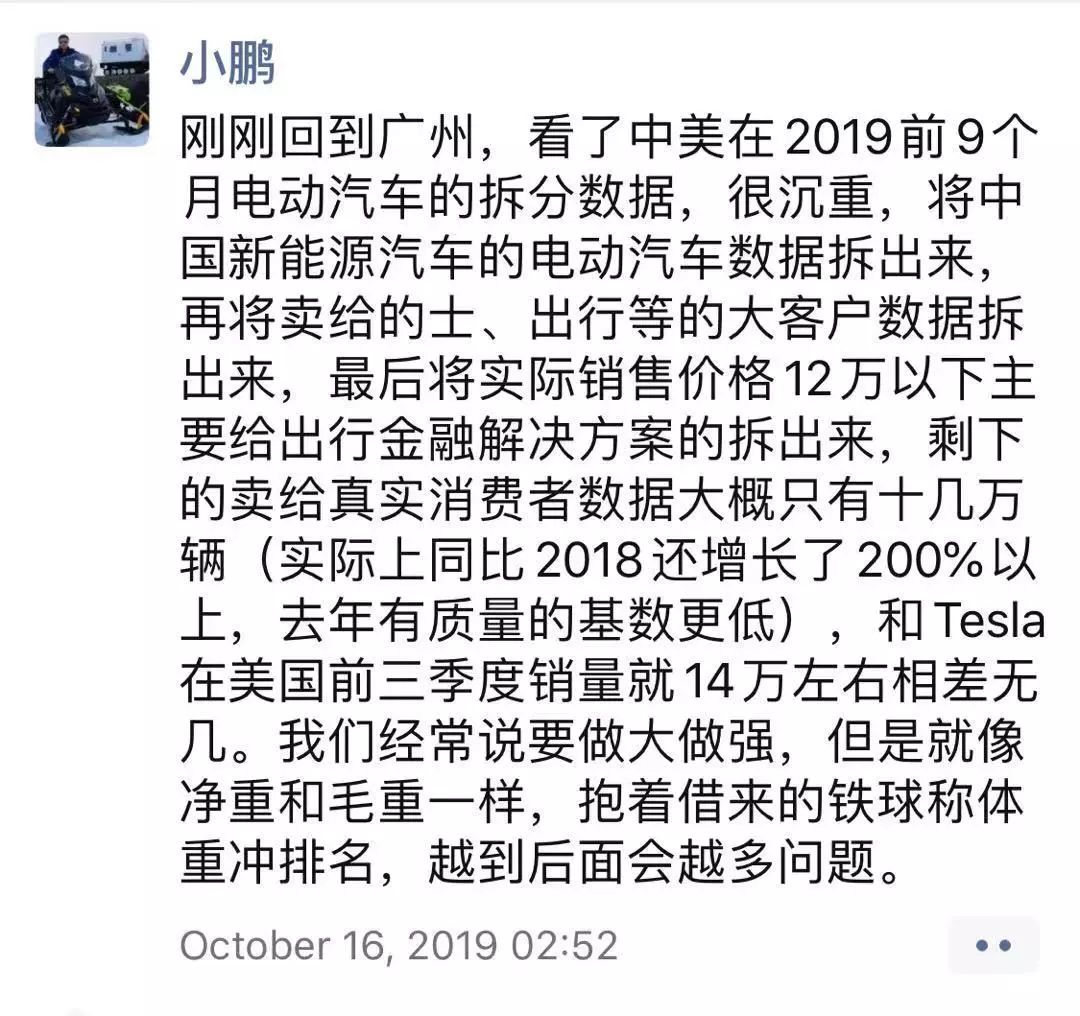Open 小鹏's profile avatar picture
The width and height of the screenshot is (1080, 1016).
[x=92, y=90]
